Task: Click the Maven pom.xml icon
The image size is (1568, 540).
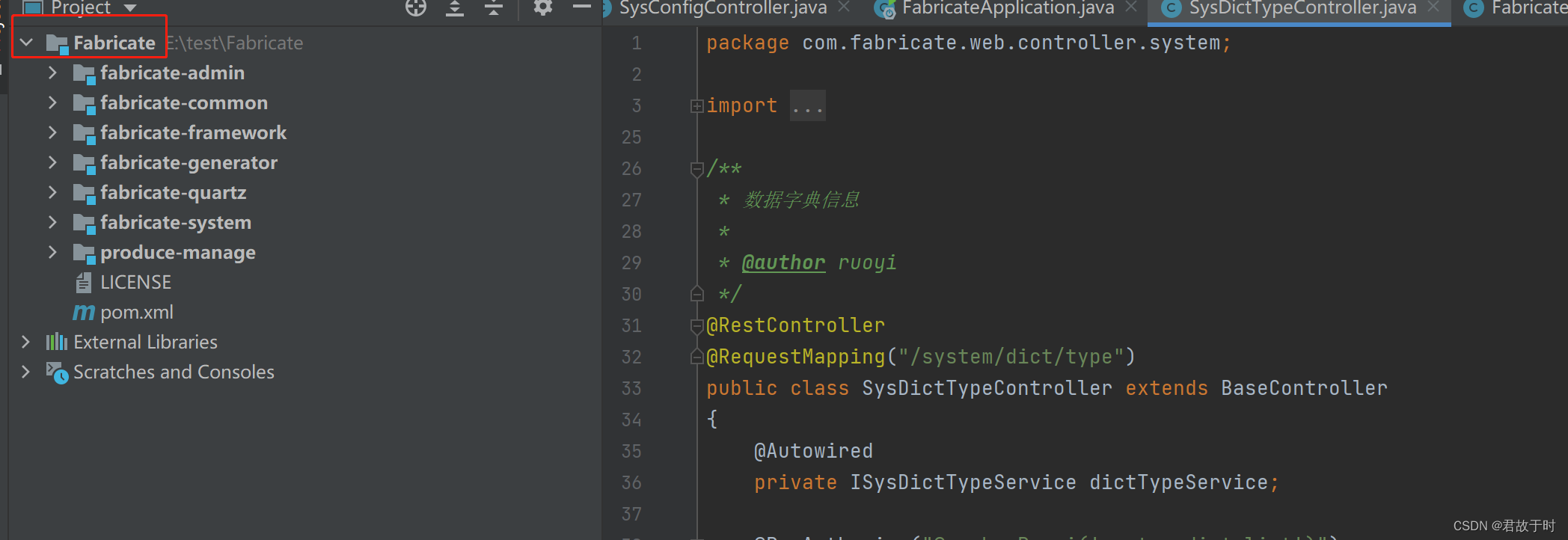Action: tap(84, 313)
